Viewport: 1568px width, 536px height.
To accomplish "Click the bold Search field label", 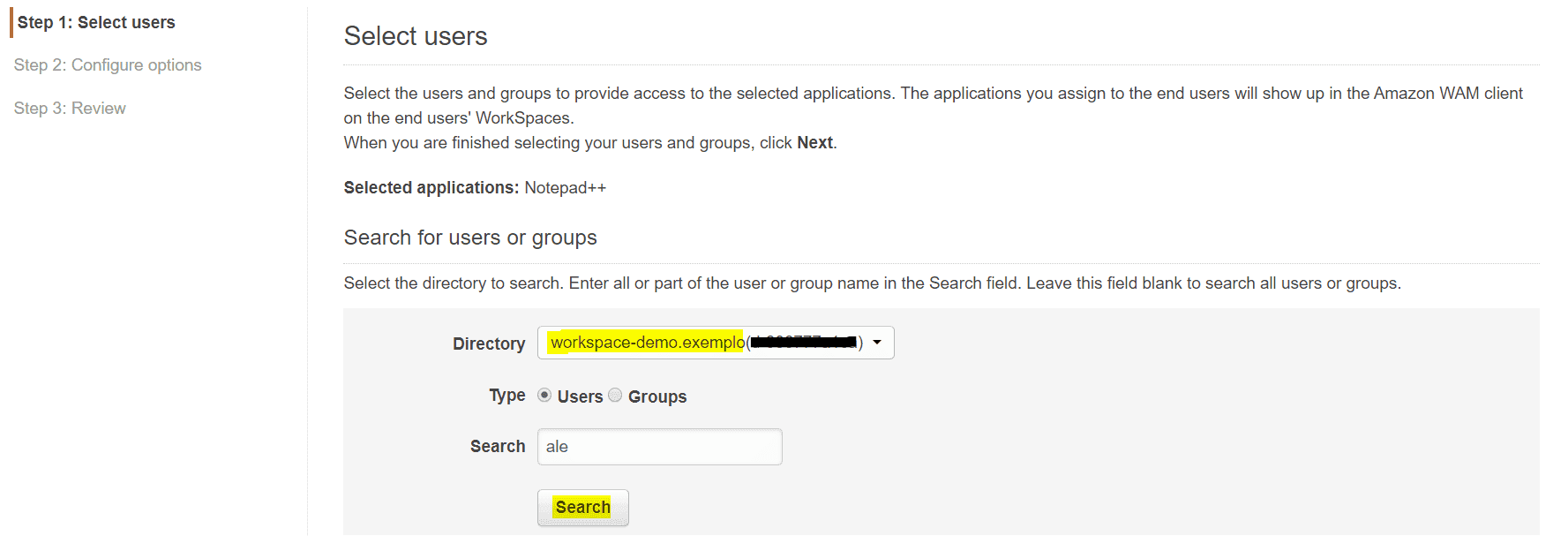I will [498, 447].
